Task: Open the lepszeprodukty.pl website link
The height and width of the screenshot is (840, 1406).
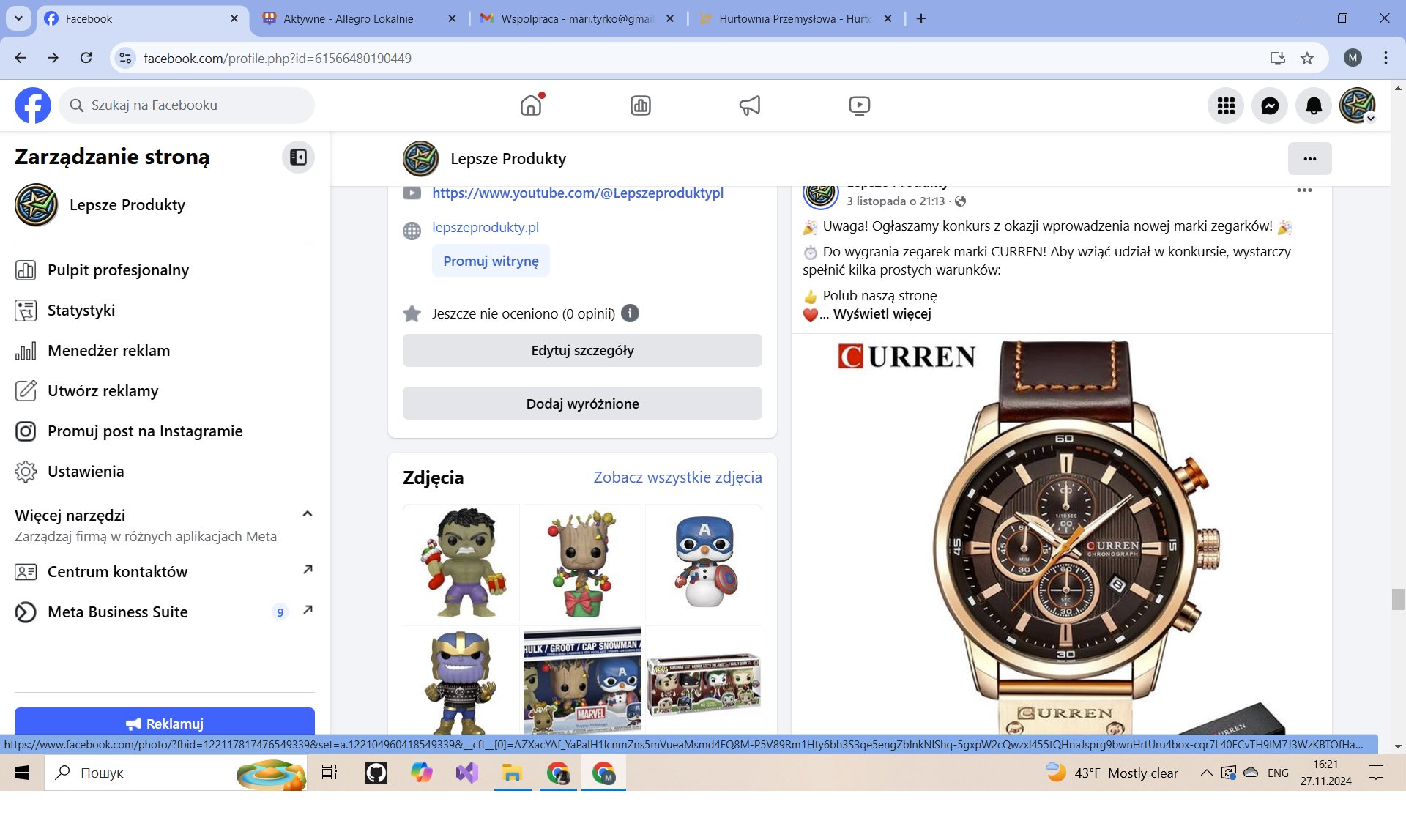Action: coord(486,228)
